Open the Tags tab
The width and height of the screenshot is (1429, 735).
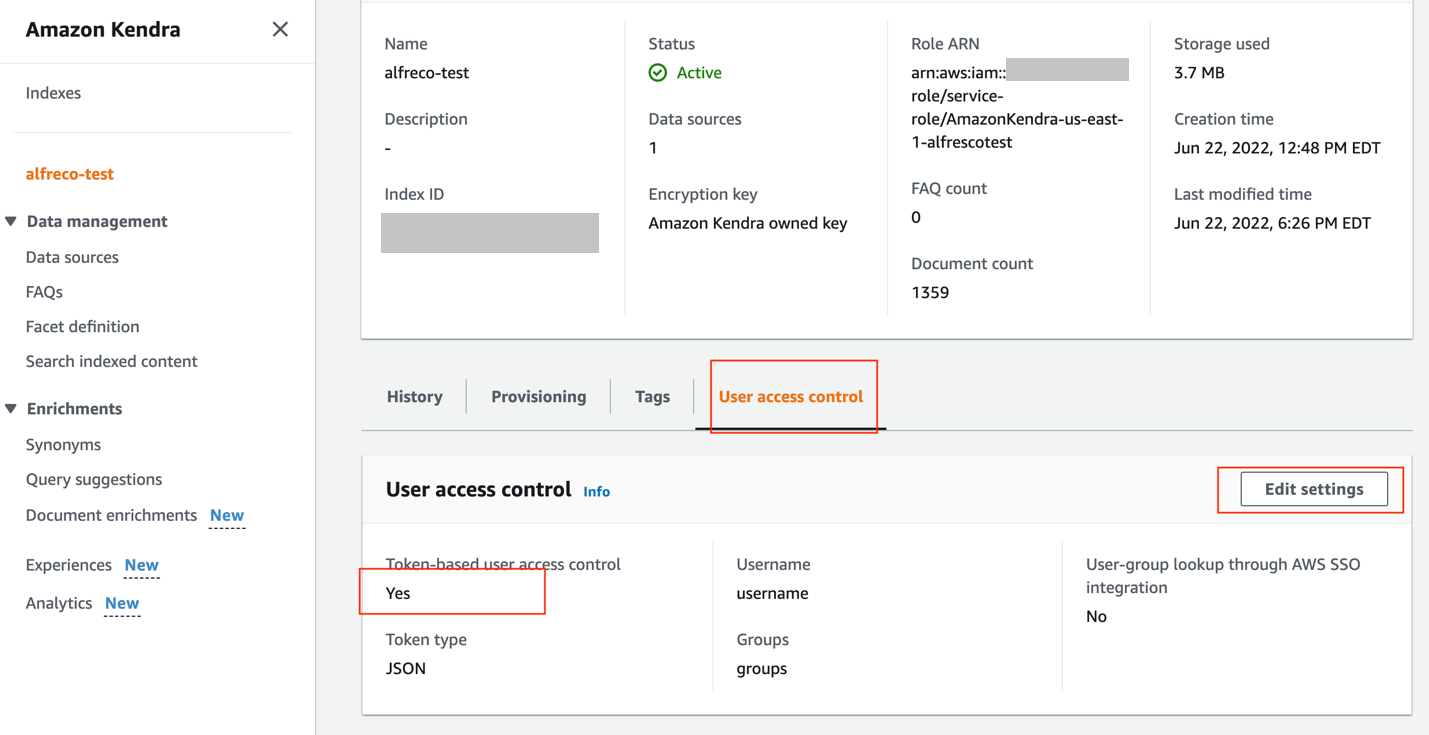(x=652, y=396)
